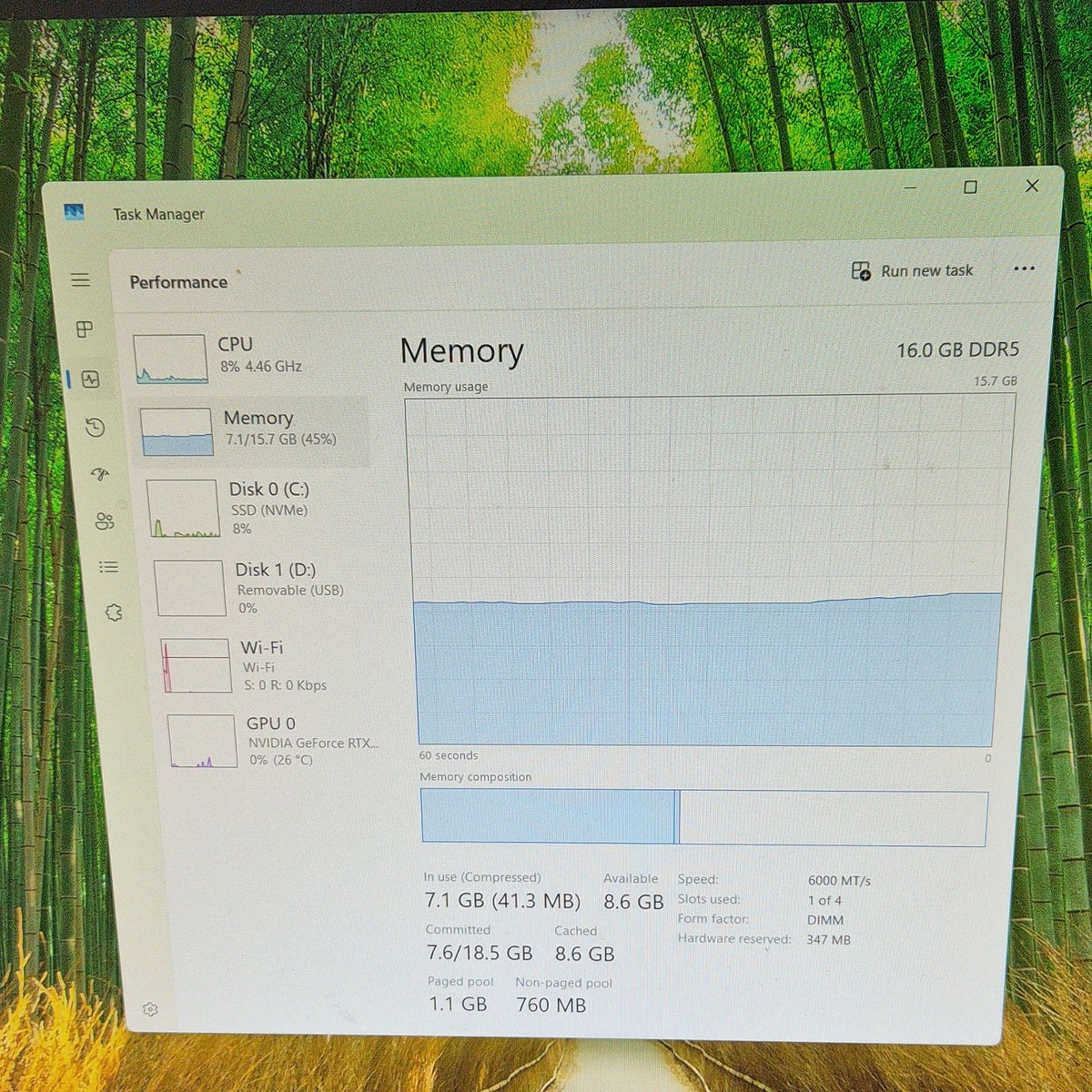Click the GPU 0 mini graph
Screen dimensions: 1092x1092
tap(202, 741)
